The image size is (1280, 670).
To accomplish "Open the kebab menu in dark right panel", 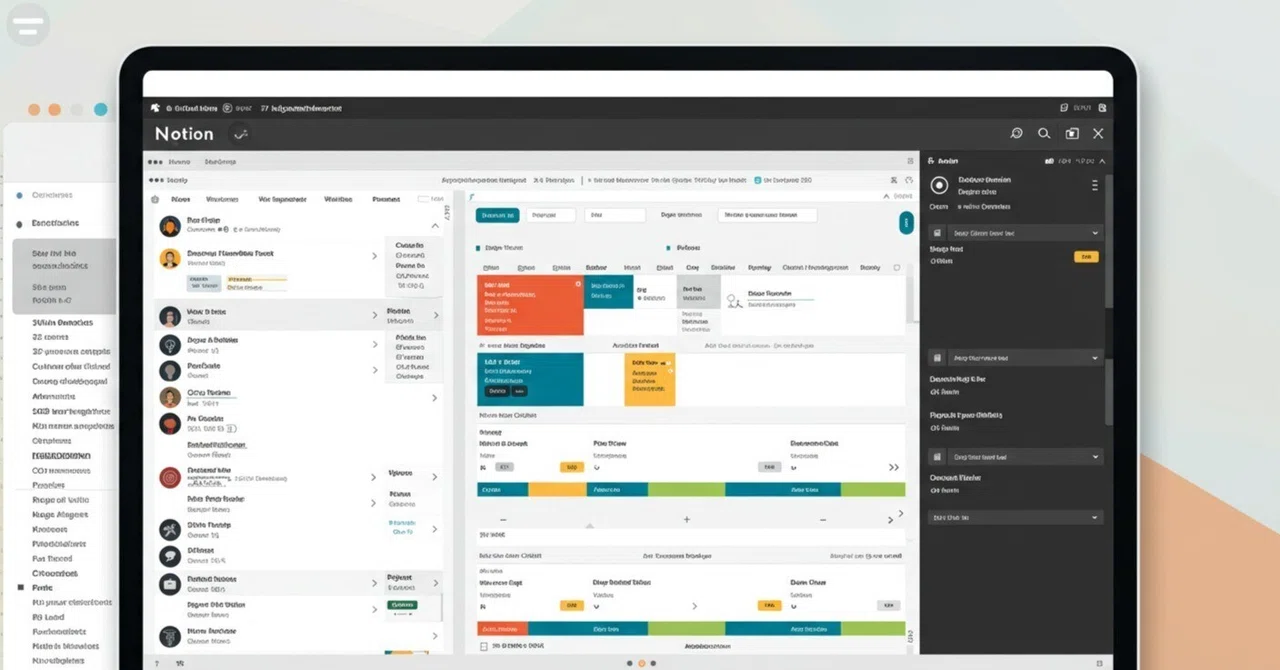I will (1095, 186).
